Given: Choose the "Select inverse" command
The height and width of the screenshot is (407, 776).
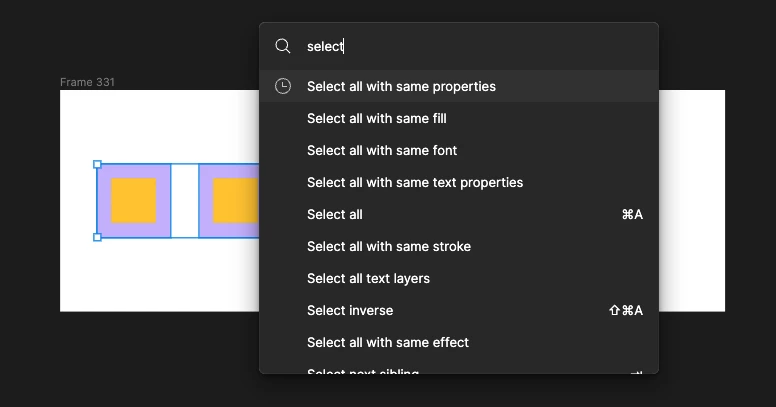Looking at the screenshot, I should [459, 310].
